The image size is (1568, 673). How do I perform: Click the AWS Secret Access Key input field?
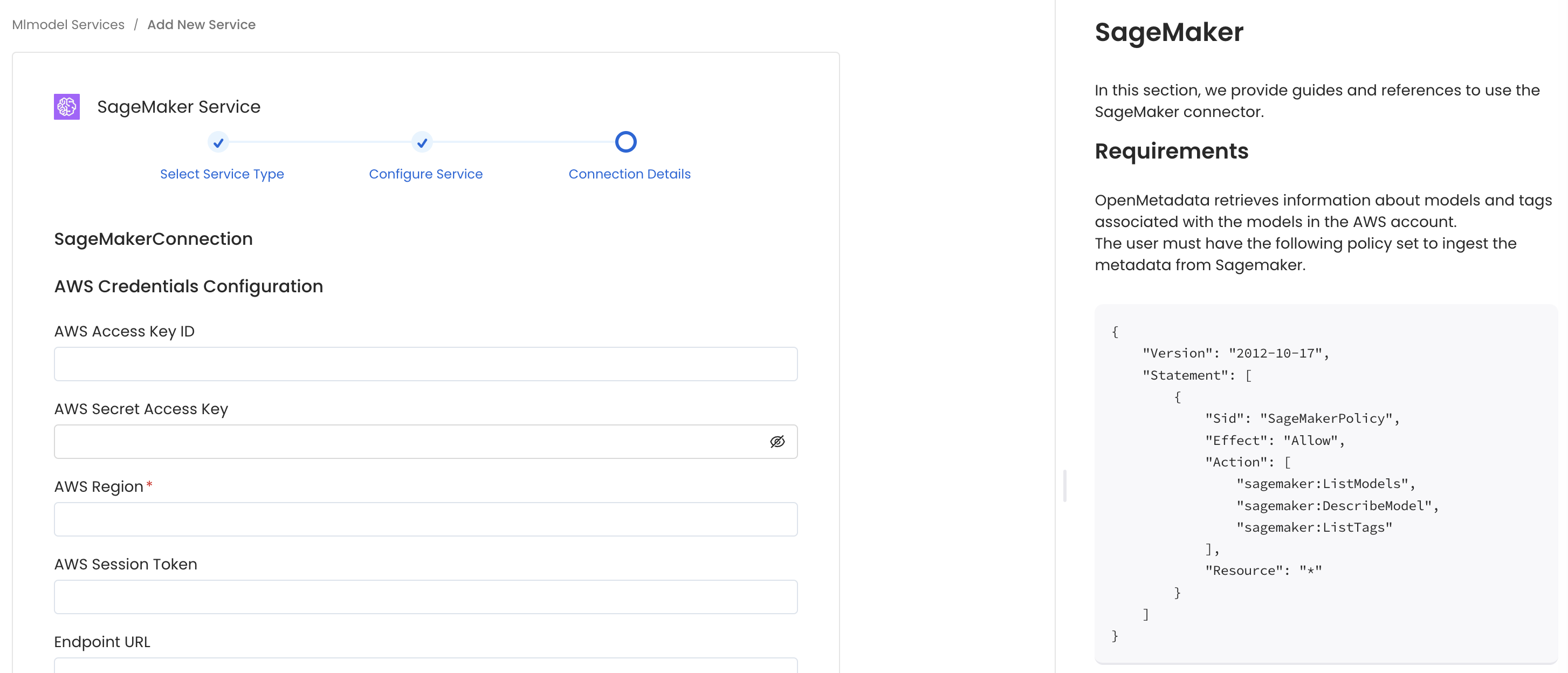402,442
